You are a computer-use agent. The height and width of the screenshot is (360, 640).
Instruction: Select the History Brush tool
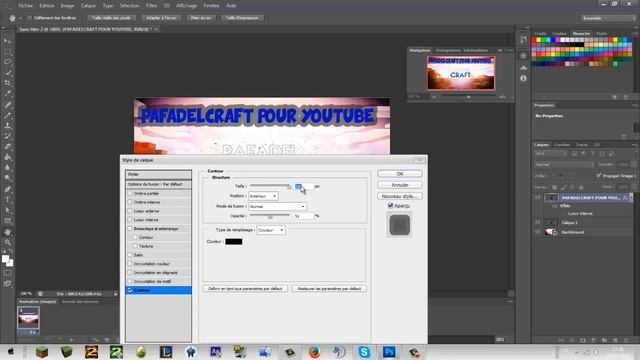tap(7, 136)
